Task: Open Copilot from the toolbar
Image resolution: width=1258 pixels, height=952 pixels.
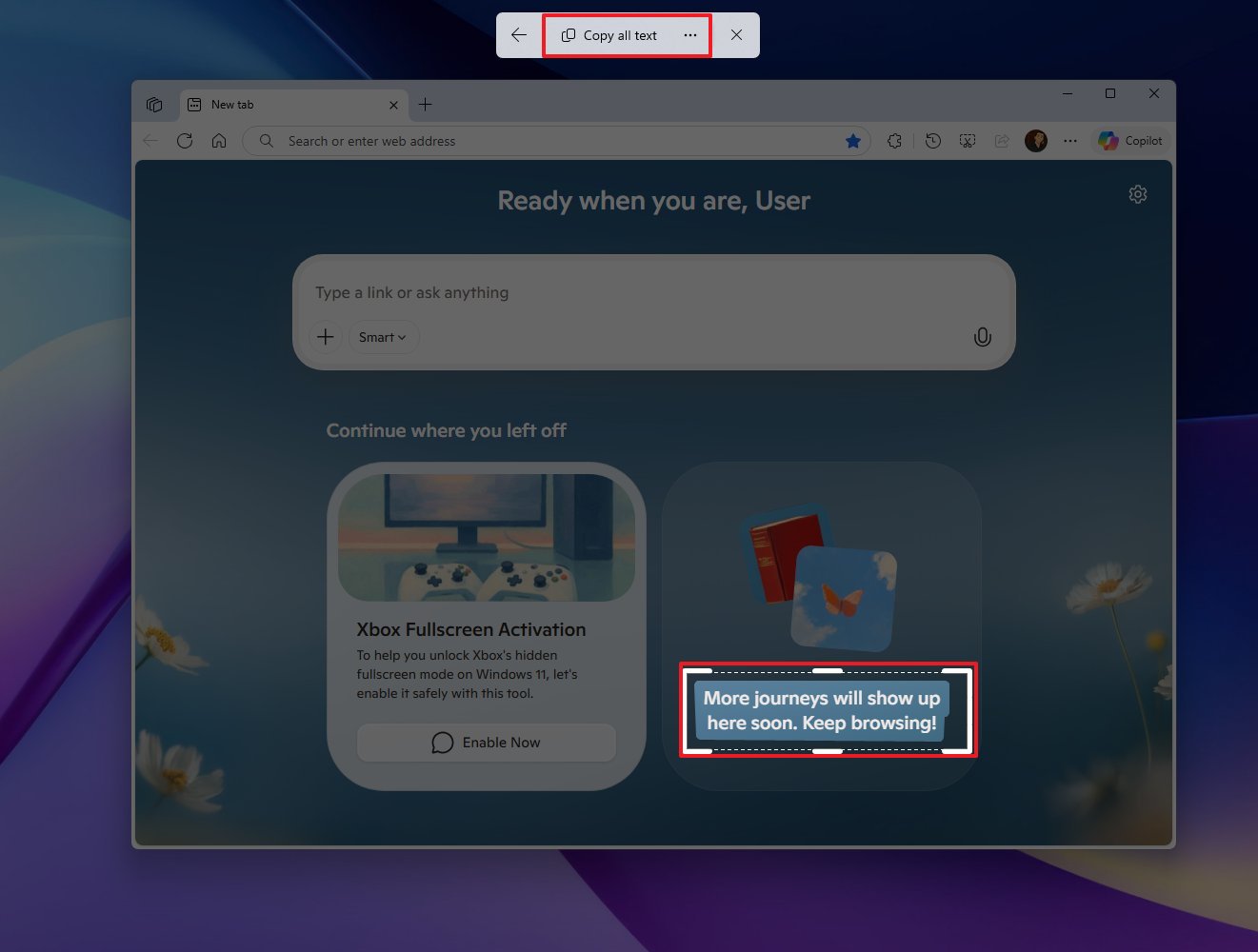Action: [1130, 140]
